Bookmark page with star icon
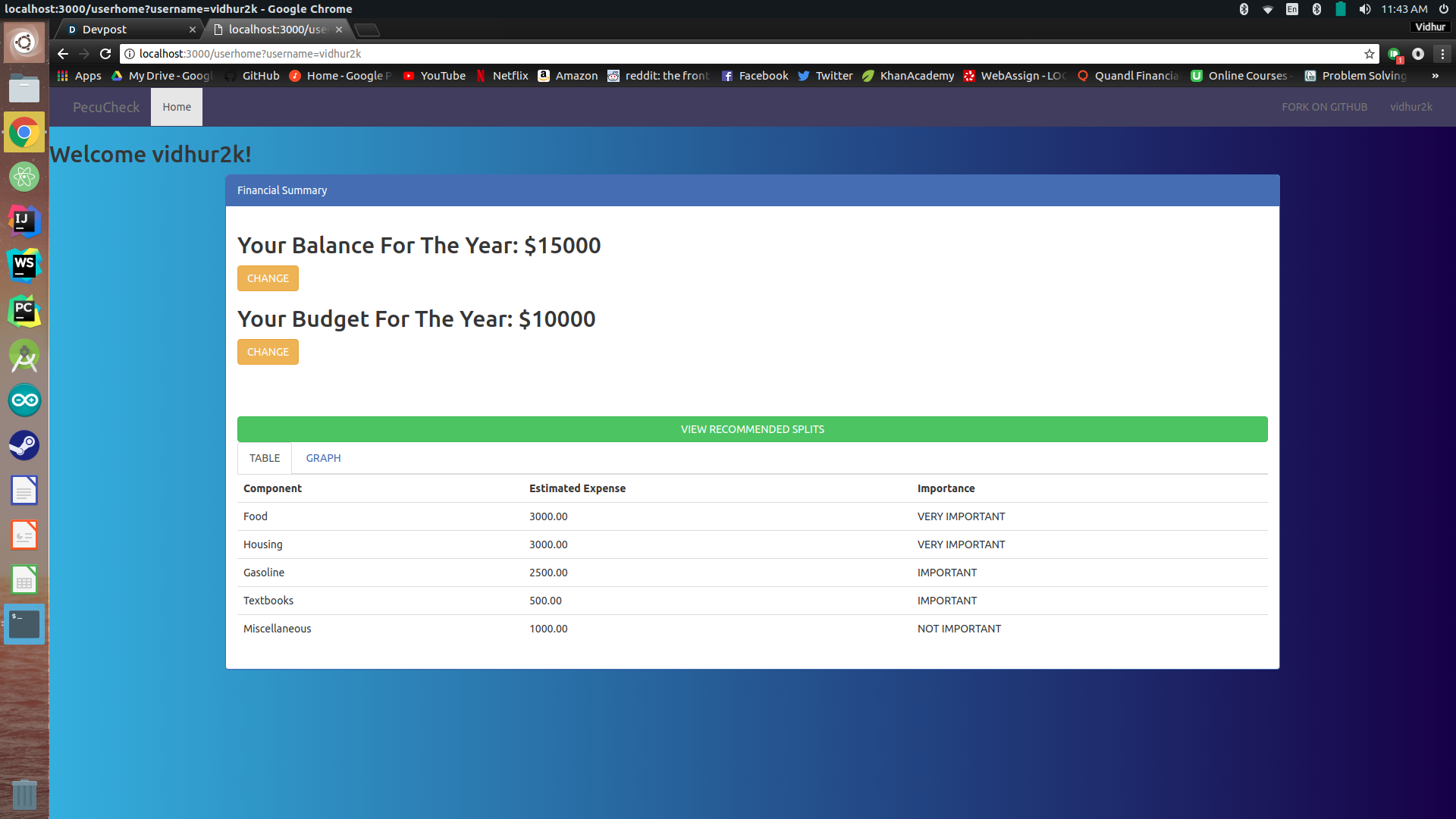The width and height of the screenshot is (1456, 819). click(1369, 54)
